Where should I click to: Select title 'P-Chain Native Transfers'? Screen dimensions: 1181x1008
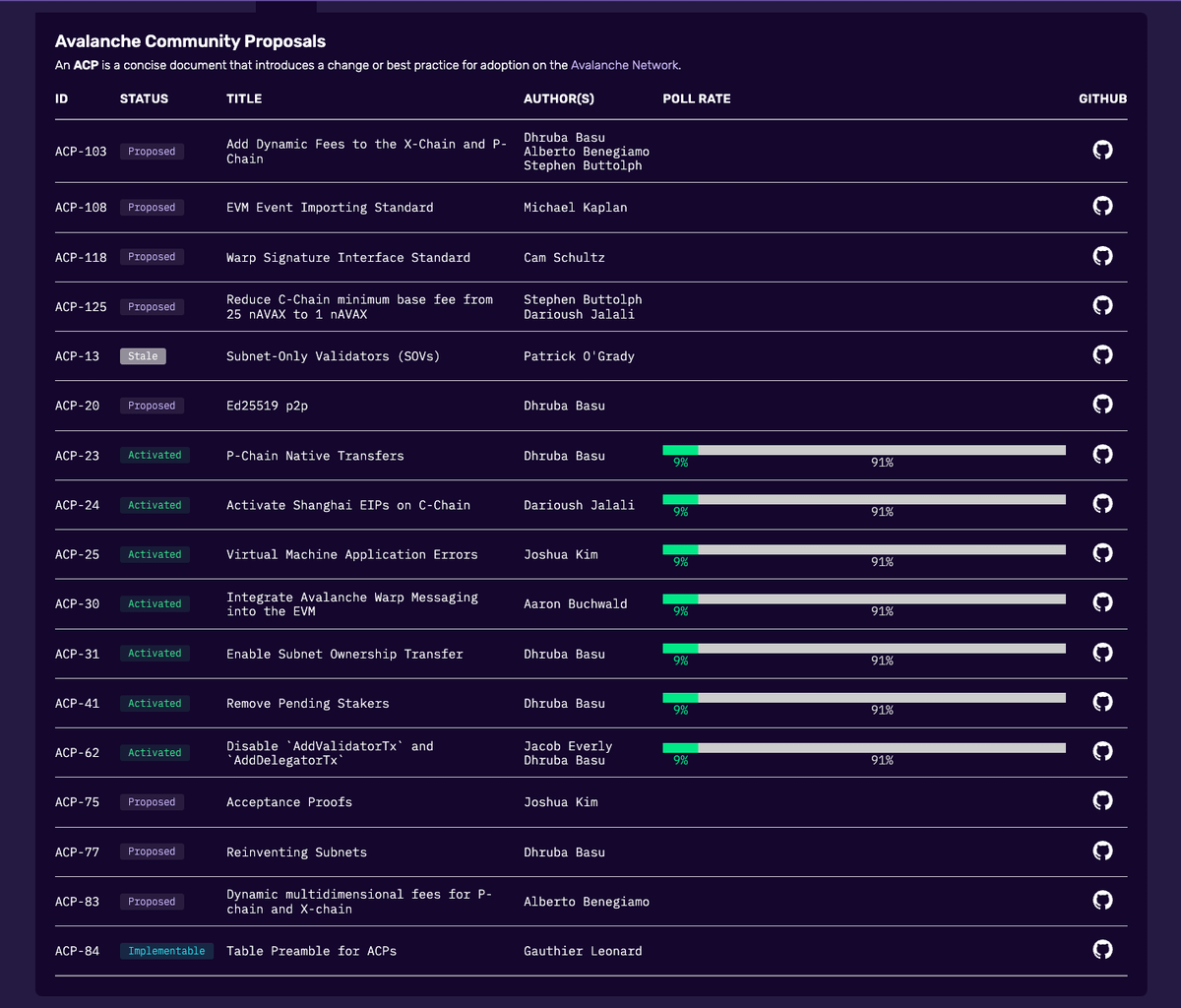pos(315,456)
